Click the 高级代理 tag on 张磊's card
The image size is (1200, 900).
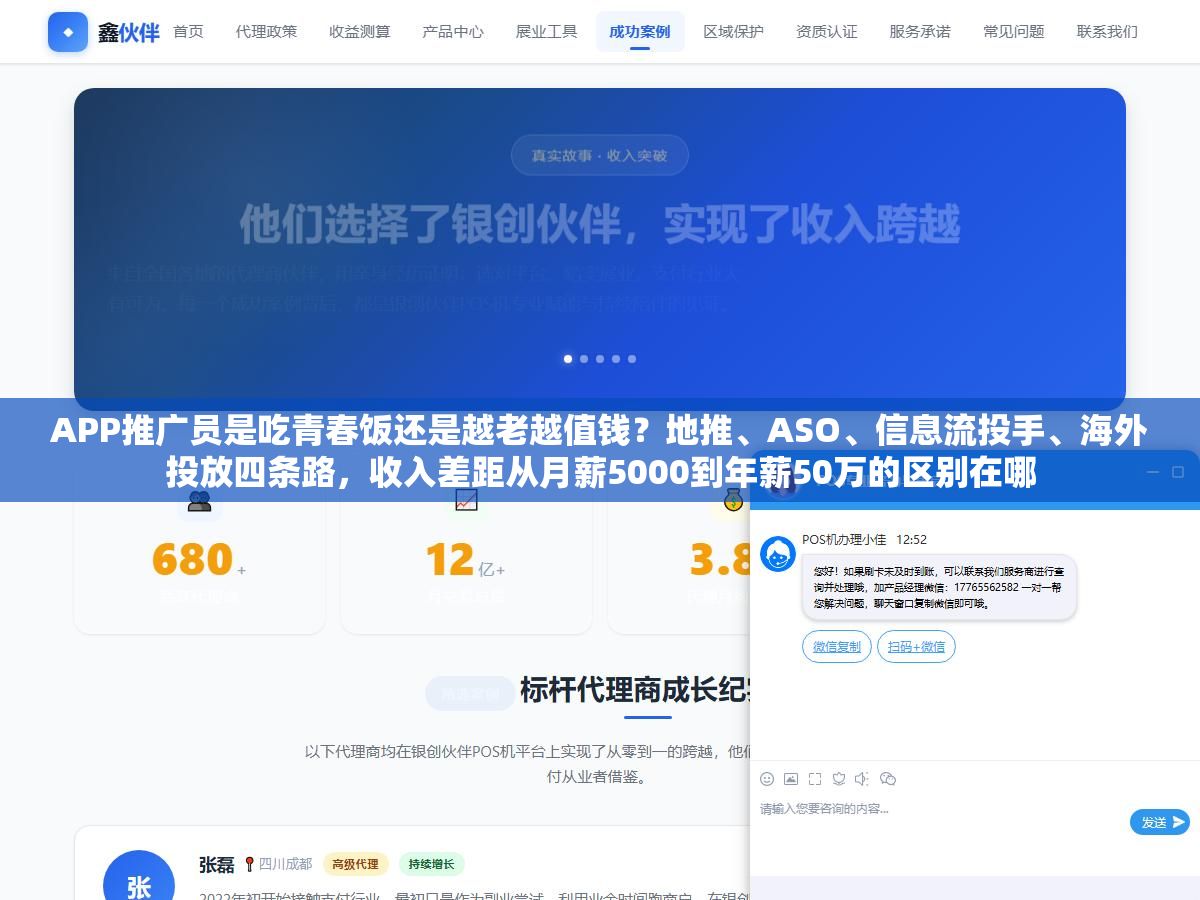(x=355, y=864)
